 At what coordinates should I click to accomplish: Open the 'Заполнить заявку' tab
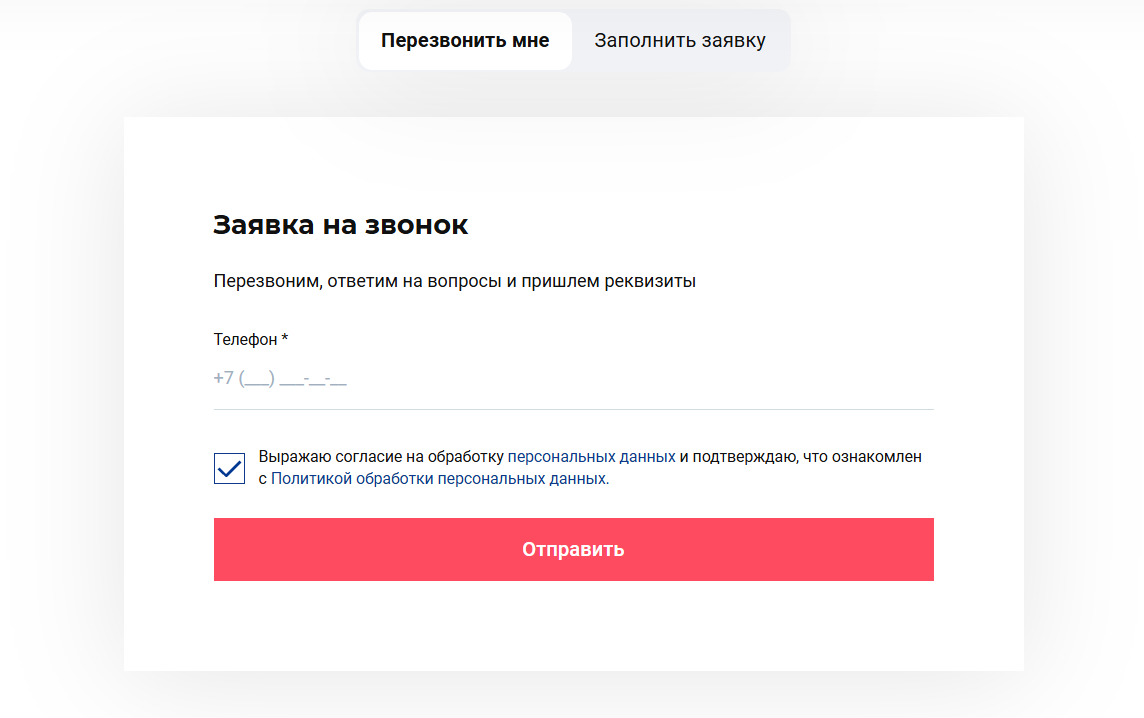coord(680,41)
